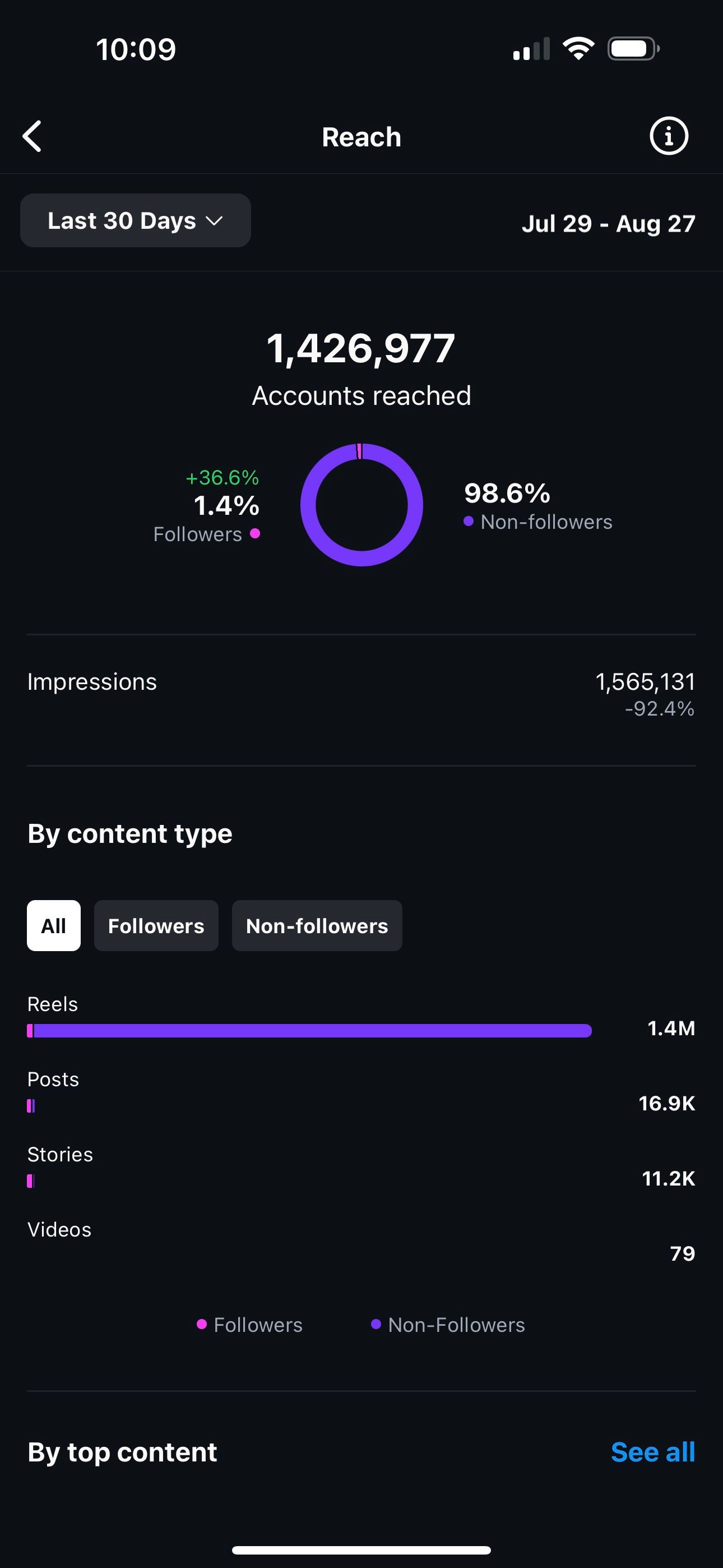Expand the date range chevron
Screen dimensions: 723x1568
point(214,220)
